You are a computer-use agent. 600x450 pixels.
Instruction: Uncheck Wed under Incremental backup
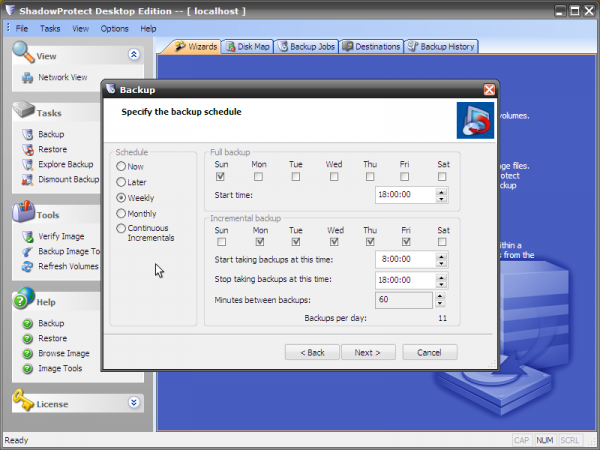pos(334,242)
